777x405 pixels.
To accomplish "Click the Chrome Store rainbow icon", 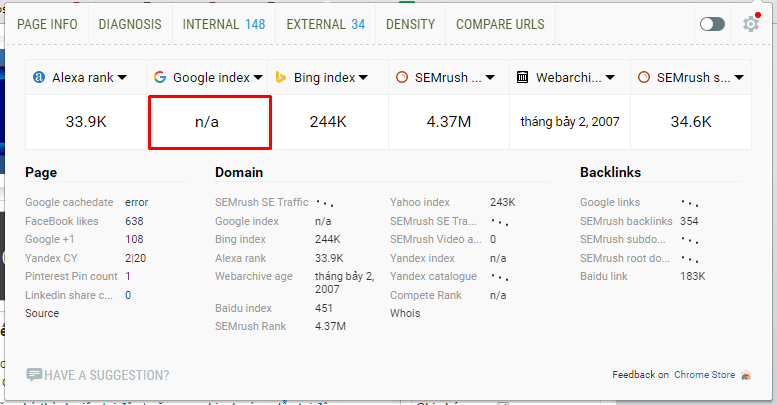I will [x=746, y=375].
